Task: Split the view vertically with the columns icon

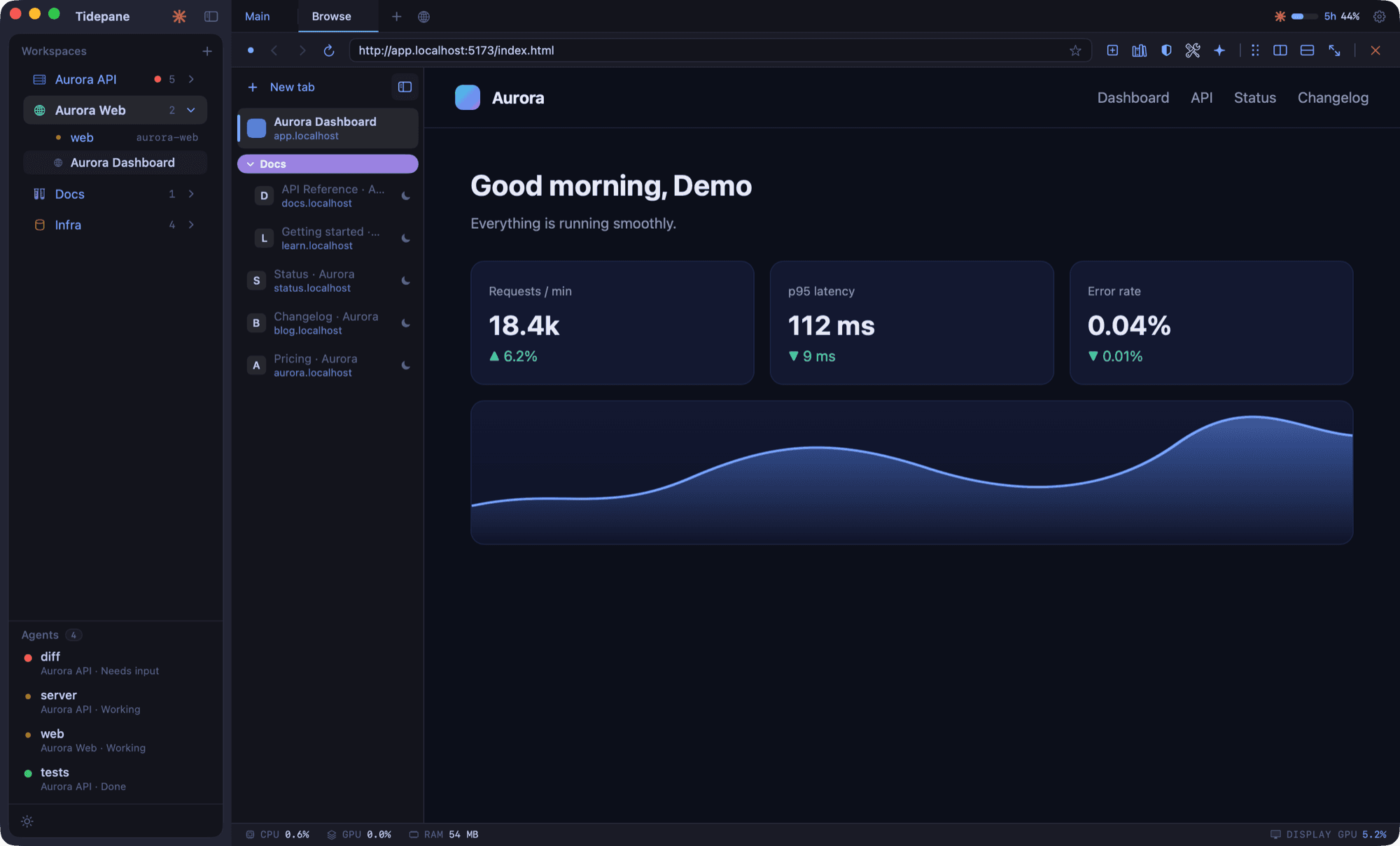Action: click(1280, 50)
